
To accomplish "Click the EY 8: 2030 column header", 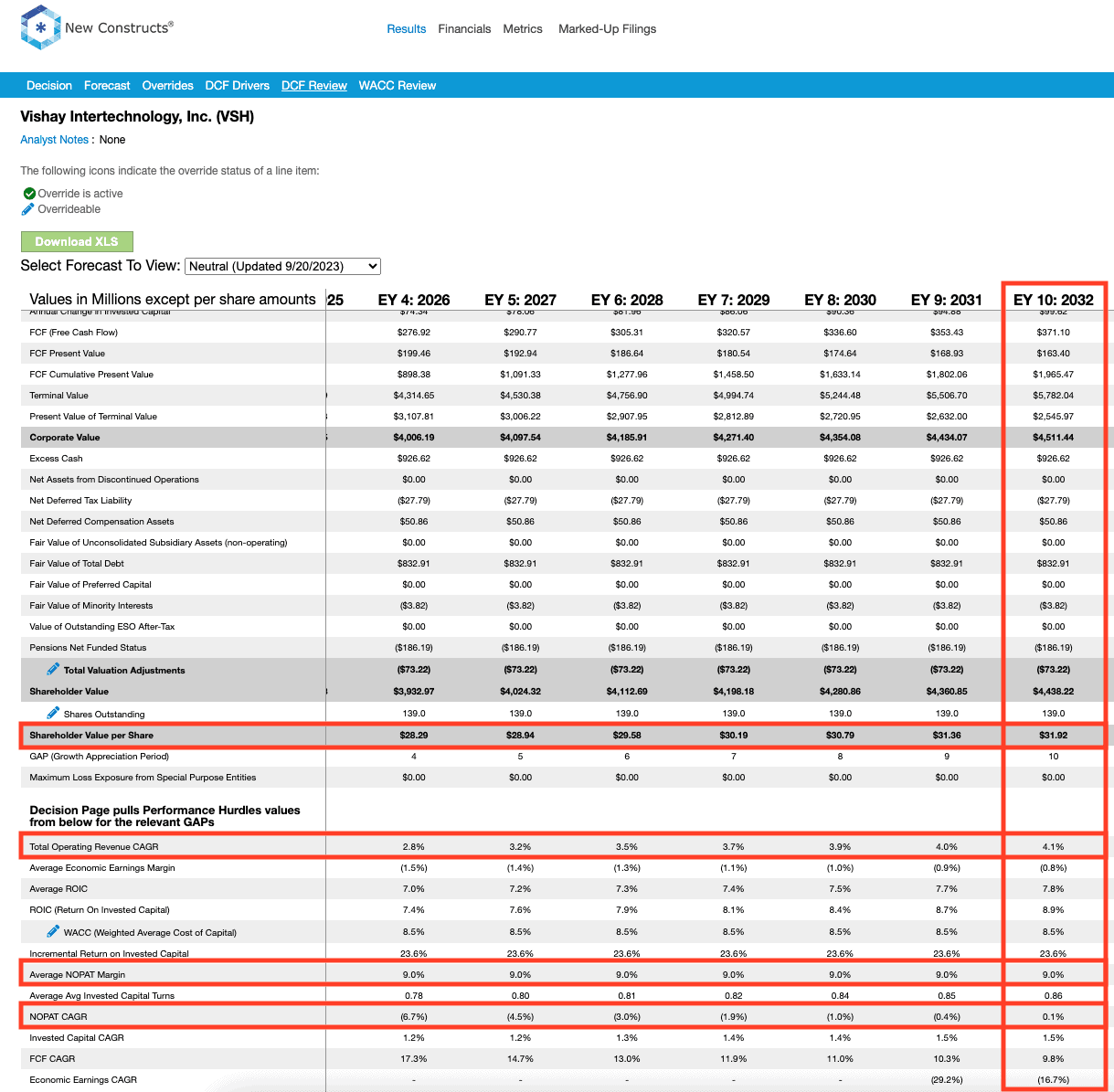I will pyautogui.click(x=840, y=300).
